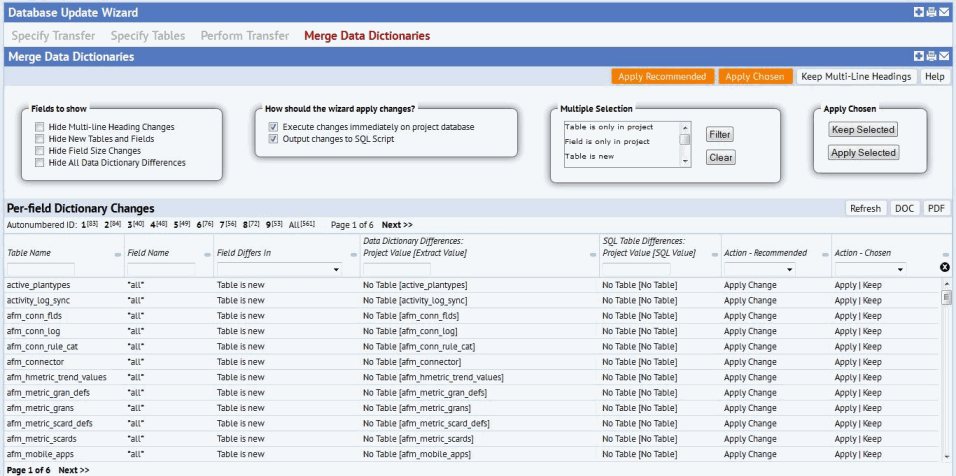
Task: Click the results table vertical scrollbar thumb
Action: click(x=946, y=297)
